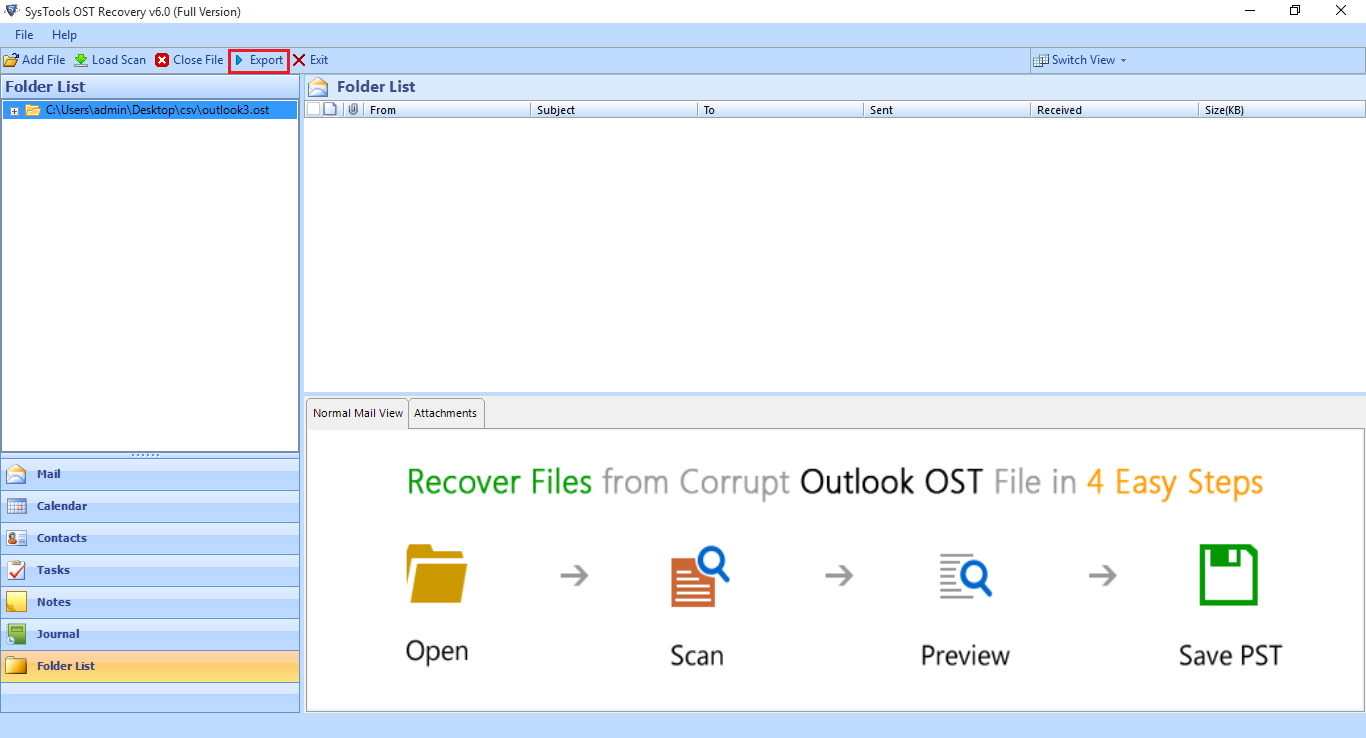Viewport: 1366px width, 738px height.
Task: Click the SysTools app icon in title bar
Action: pos(11,11)
